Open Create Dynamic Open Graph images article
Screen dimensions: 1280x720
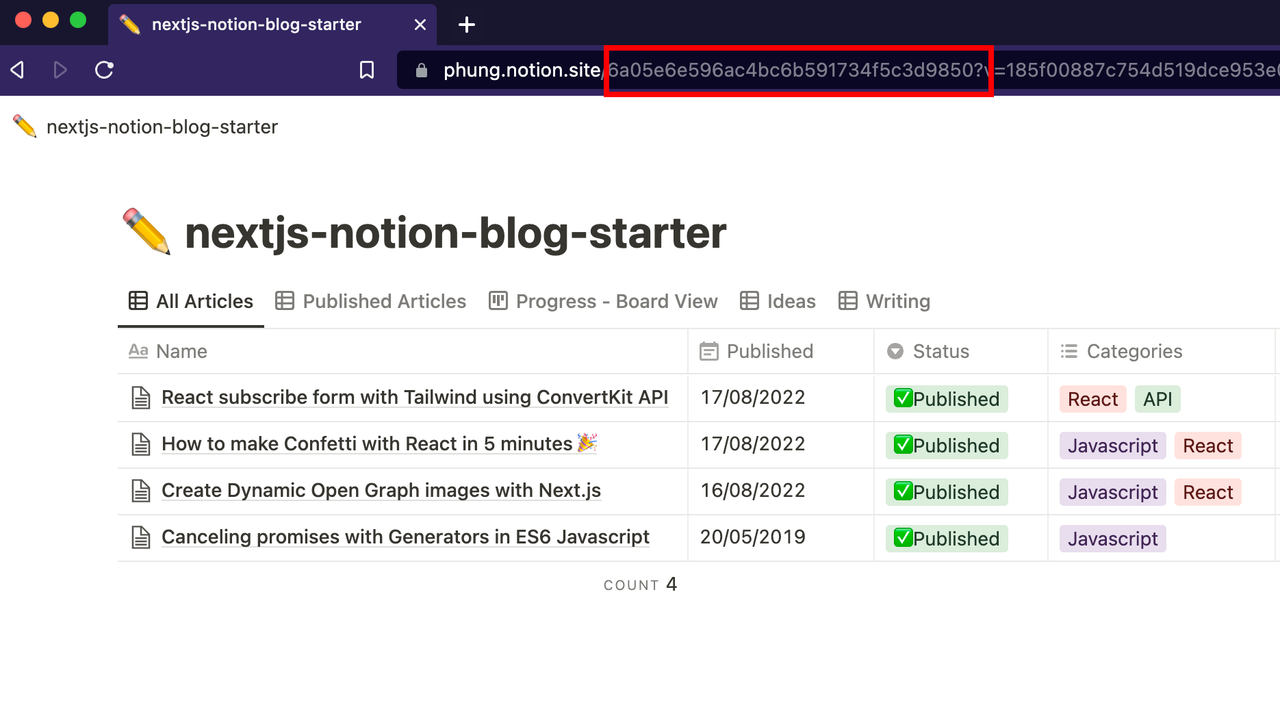coord(381,490)
